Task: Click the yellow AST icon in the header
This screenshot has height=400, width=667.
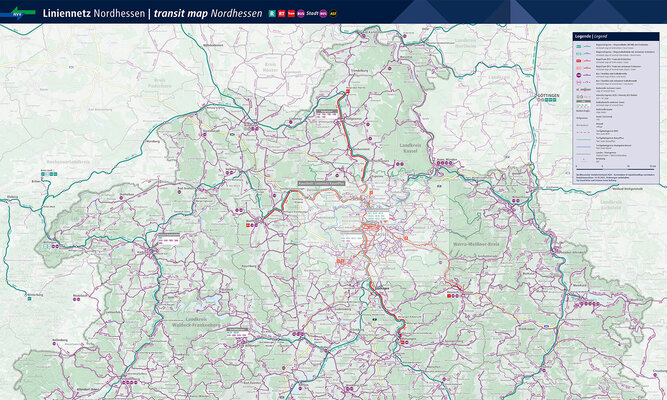Action: point(333,14)
